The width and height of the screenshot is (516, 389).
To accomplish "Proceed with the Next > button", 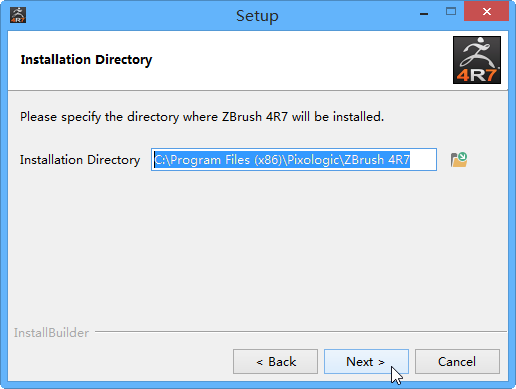I will click(366, 362).
